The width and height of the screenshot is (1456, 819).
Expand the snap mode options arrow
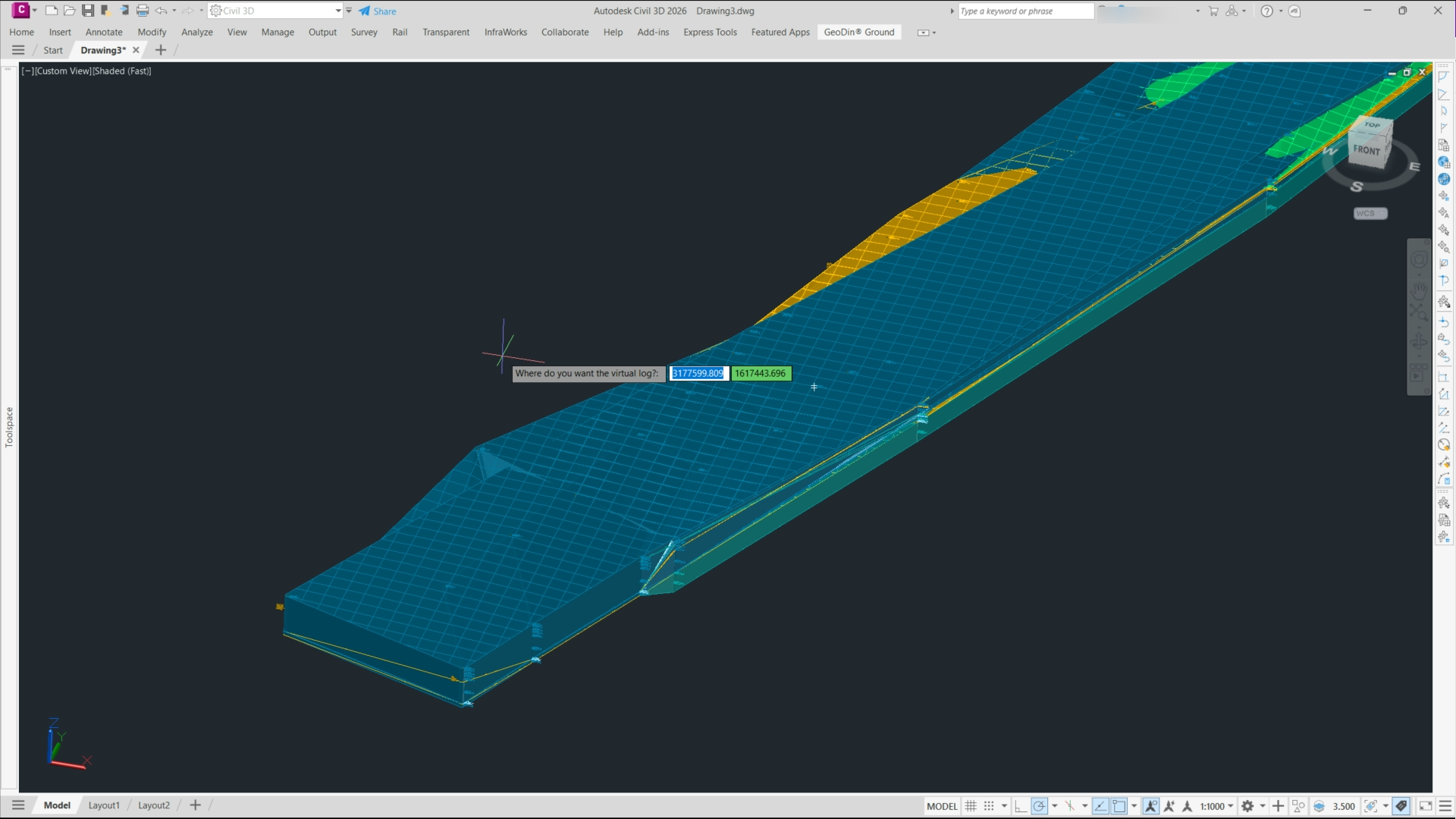[1004, 806]
